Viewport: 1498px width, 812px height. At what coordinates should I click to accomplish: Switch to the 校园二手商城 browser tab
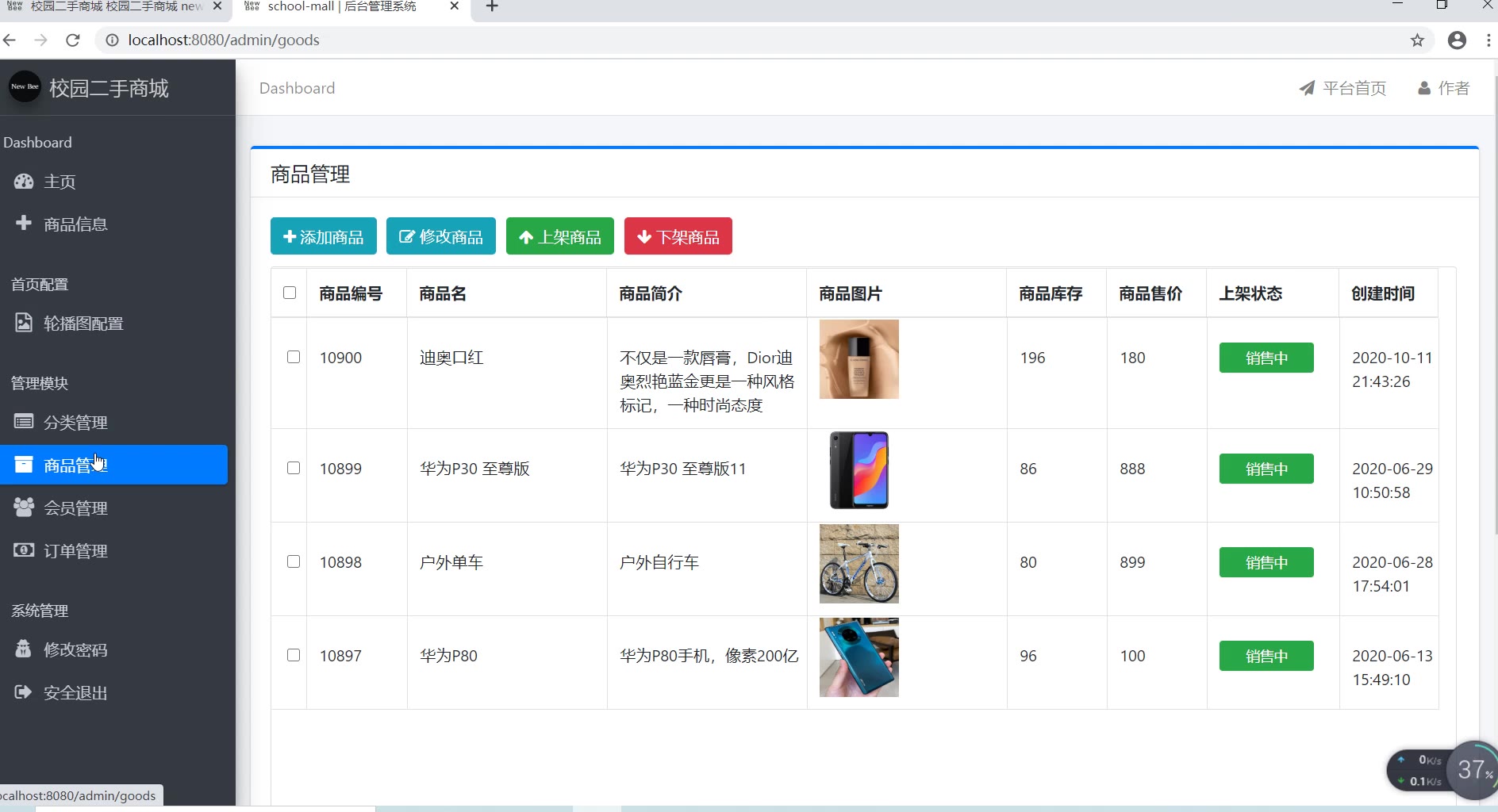pos(111,7)
